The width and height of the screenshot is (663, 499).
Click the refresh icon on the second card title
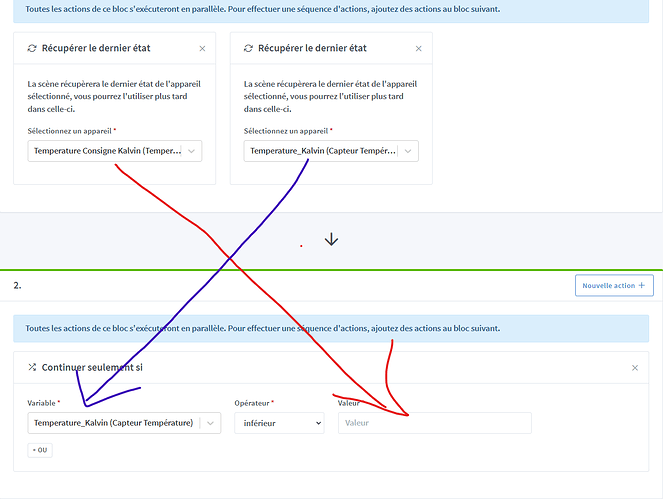pyautogui.click(x=249, y=48)
